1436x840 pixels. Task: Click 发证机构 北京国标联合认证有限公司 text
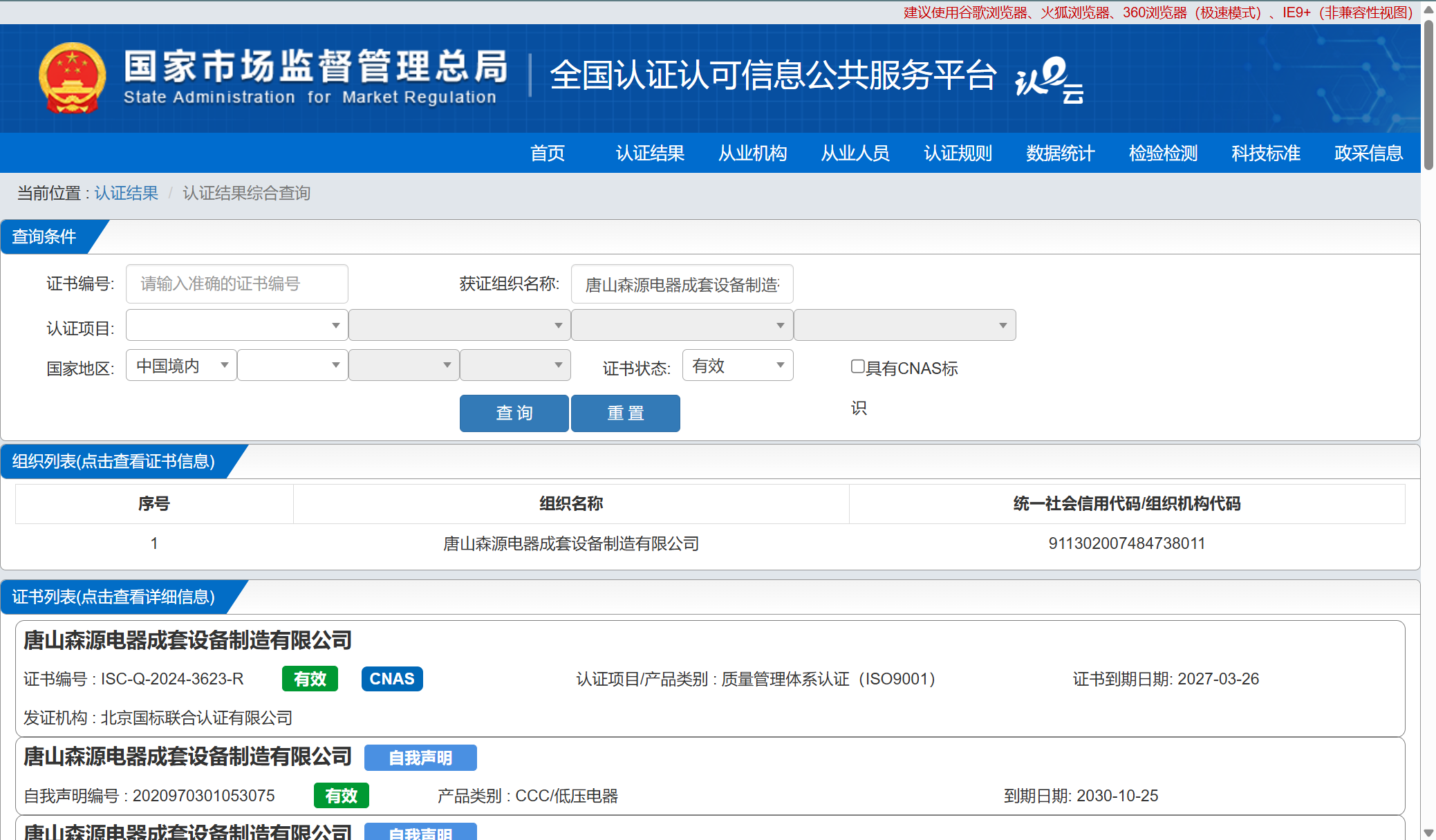tap(158, 718)
